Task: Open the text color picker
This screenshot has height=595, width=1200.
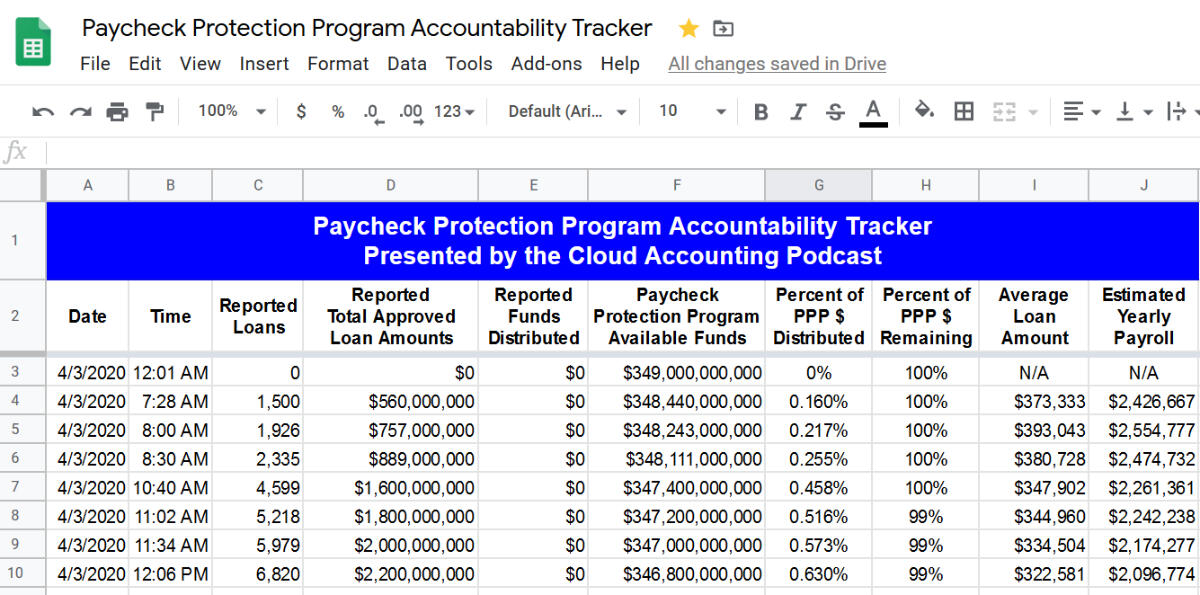Action: pyautogui.click(x=873, y=111)
